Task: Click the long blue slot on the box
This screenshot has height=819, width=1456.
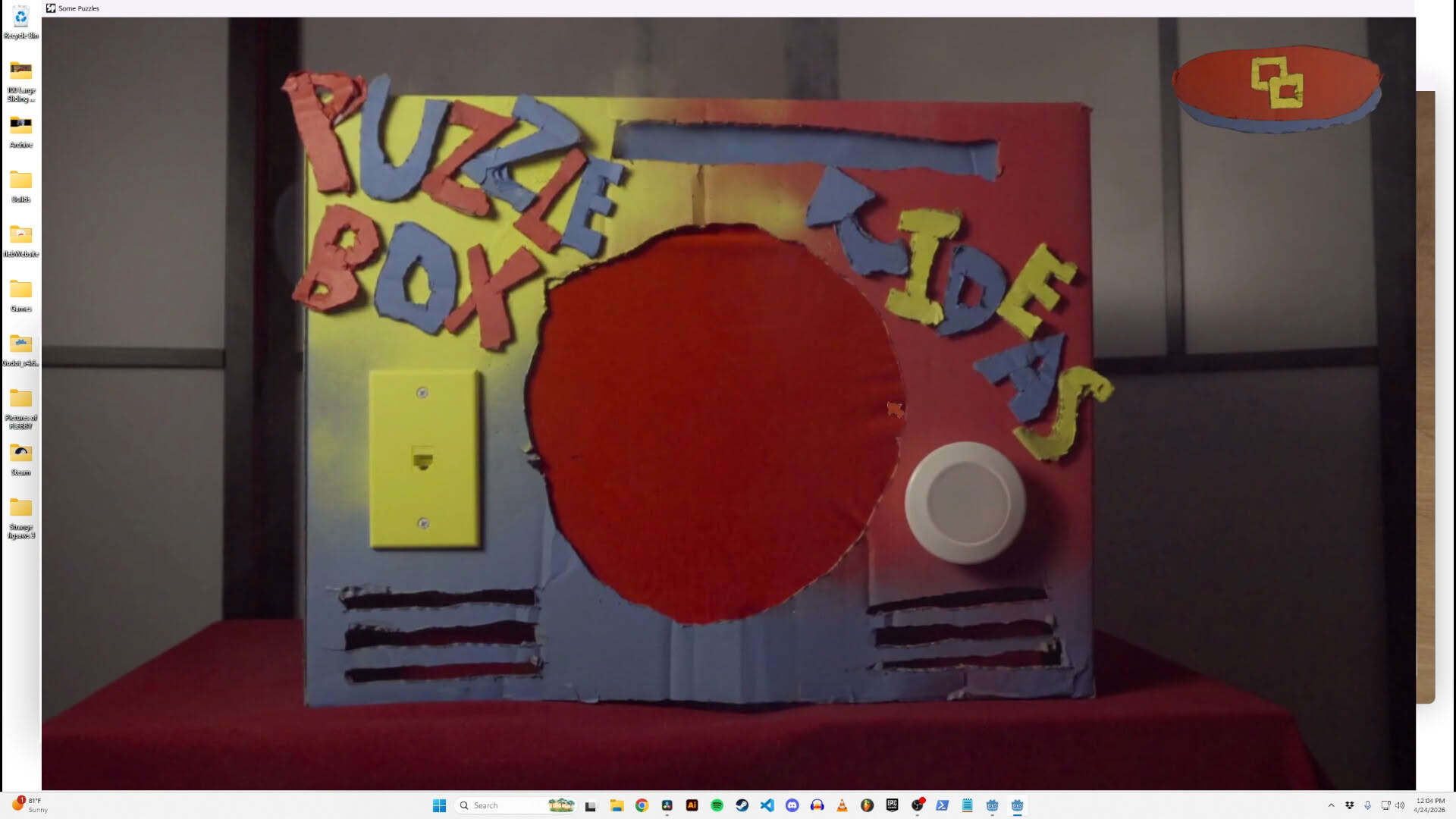Action: click(806, 149)
